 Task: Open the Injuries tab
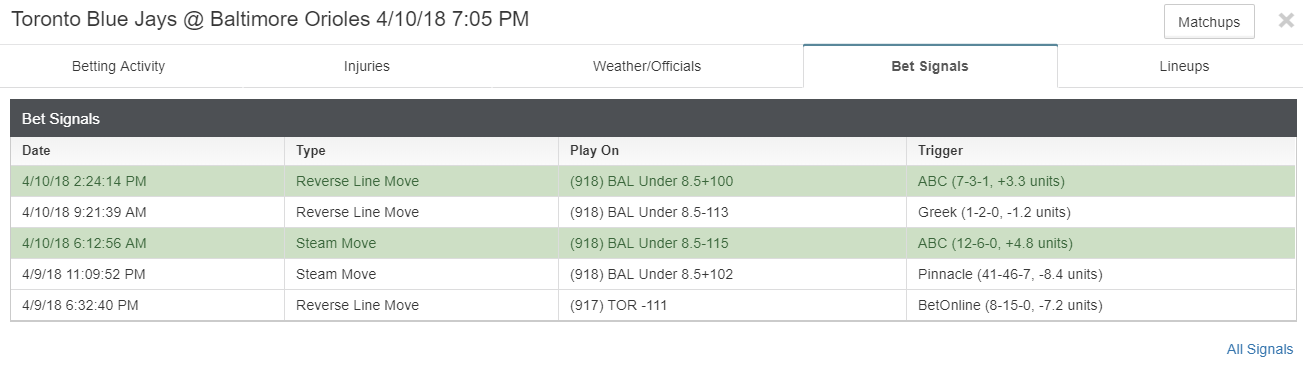(367, 66)
